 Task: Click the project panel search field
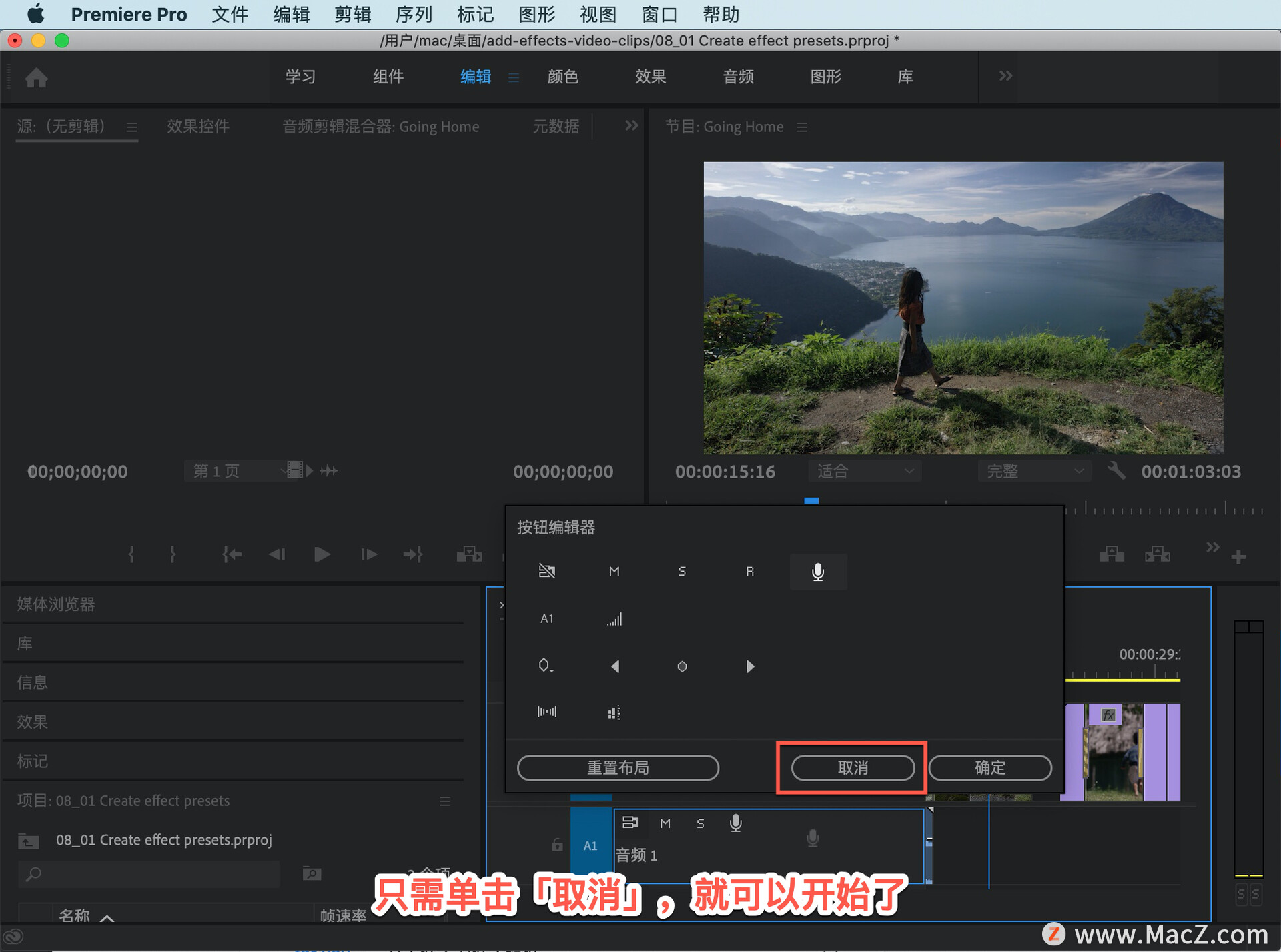[150, 873]
